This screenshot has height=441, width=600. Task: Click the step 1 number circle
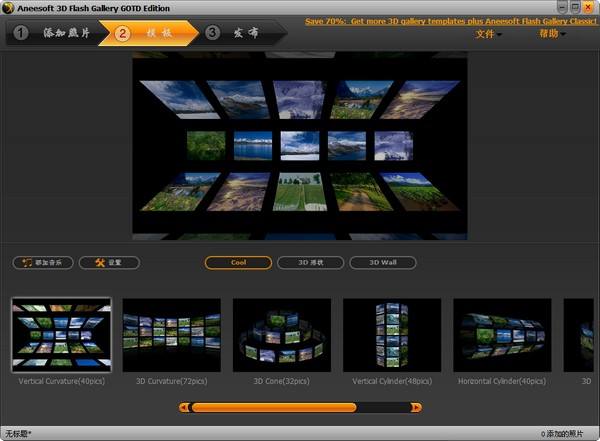[21, 33]
